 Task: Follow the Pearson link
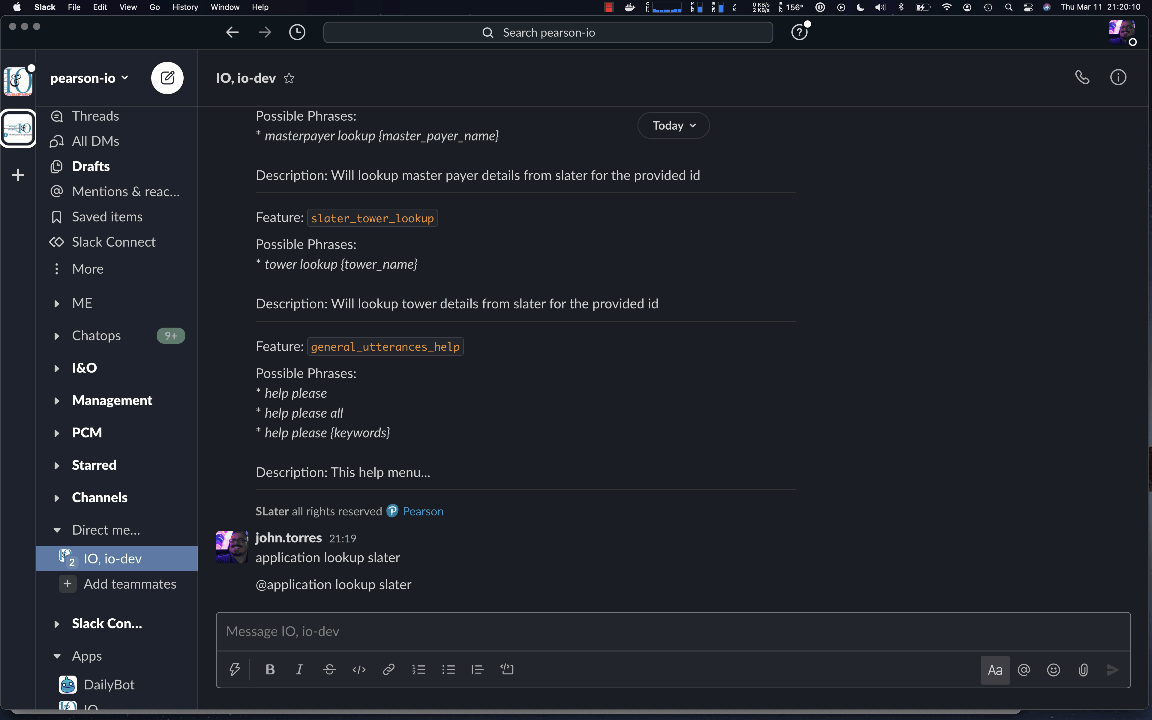[423, 511]
